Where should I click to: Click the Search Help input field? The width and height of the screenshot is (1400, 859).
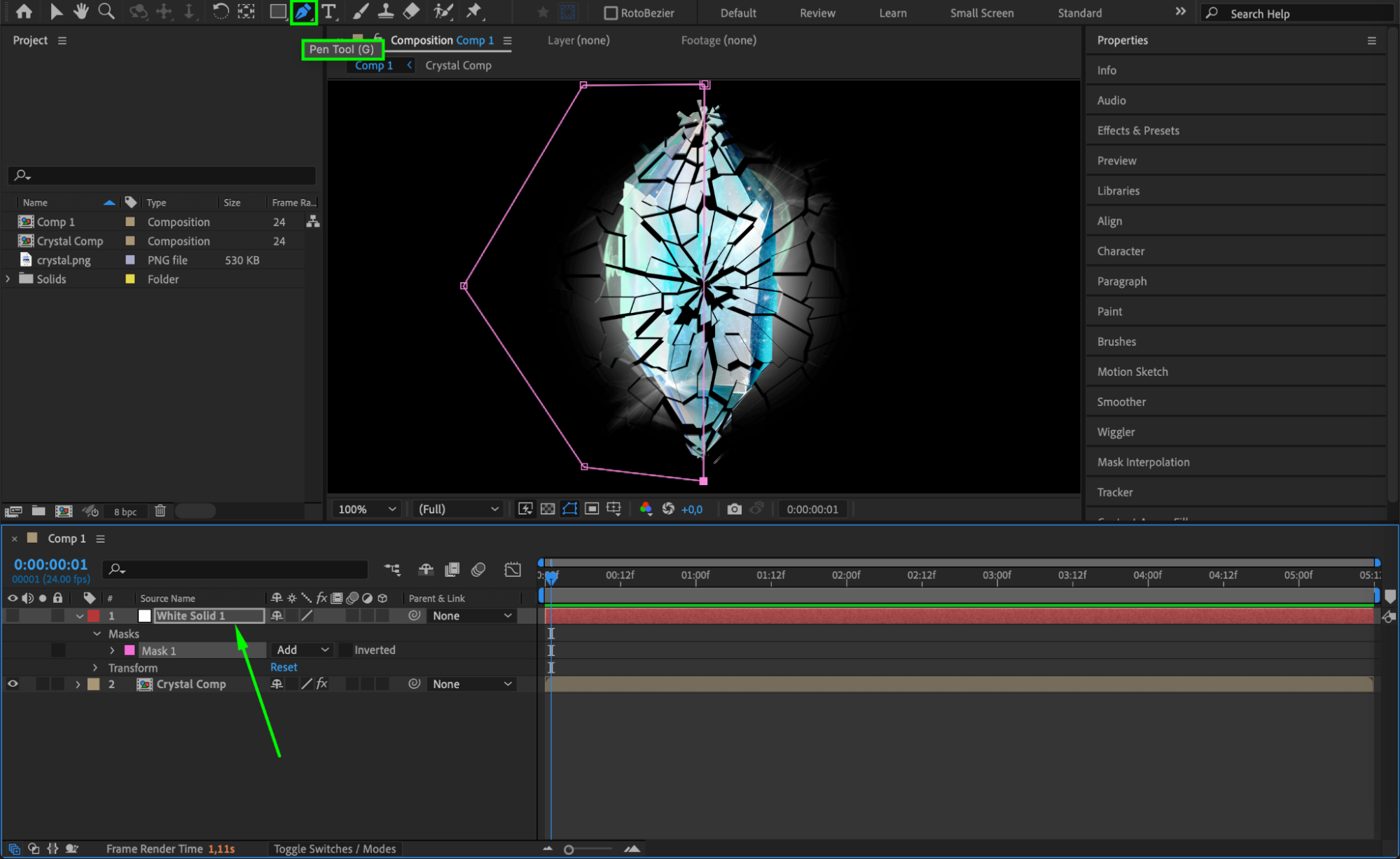pyautogui.click(x=1303, y=13)
